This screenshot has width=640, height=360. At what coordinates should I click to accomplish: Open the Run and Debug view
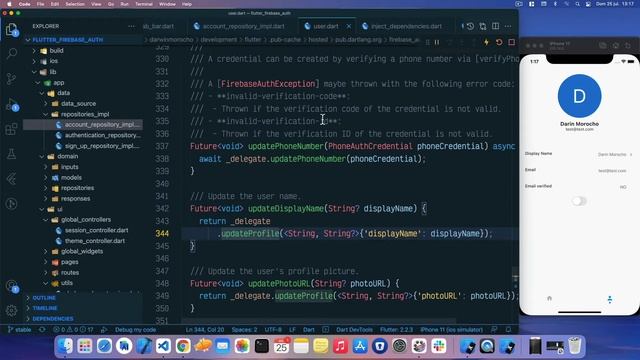pos(11,105)
